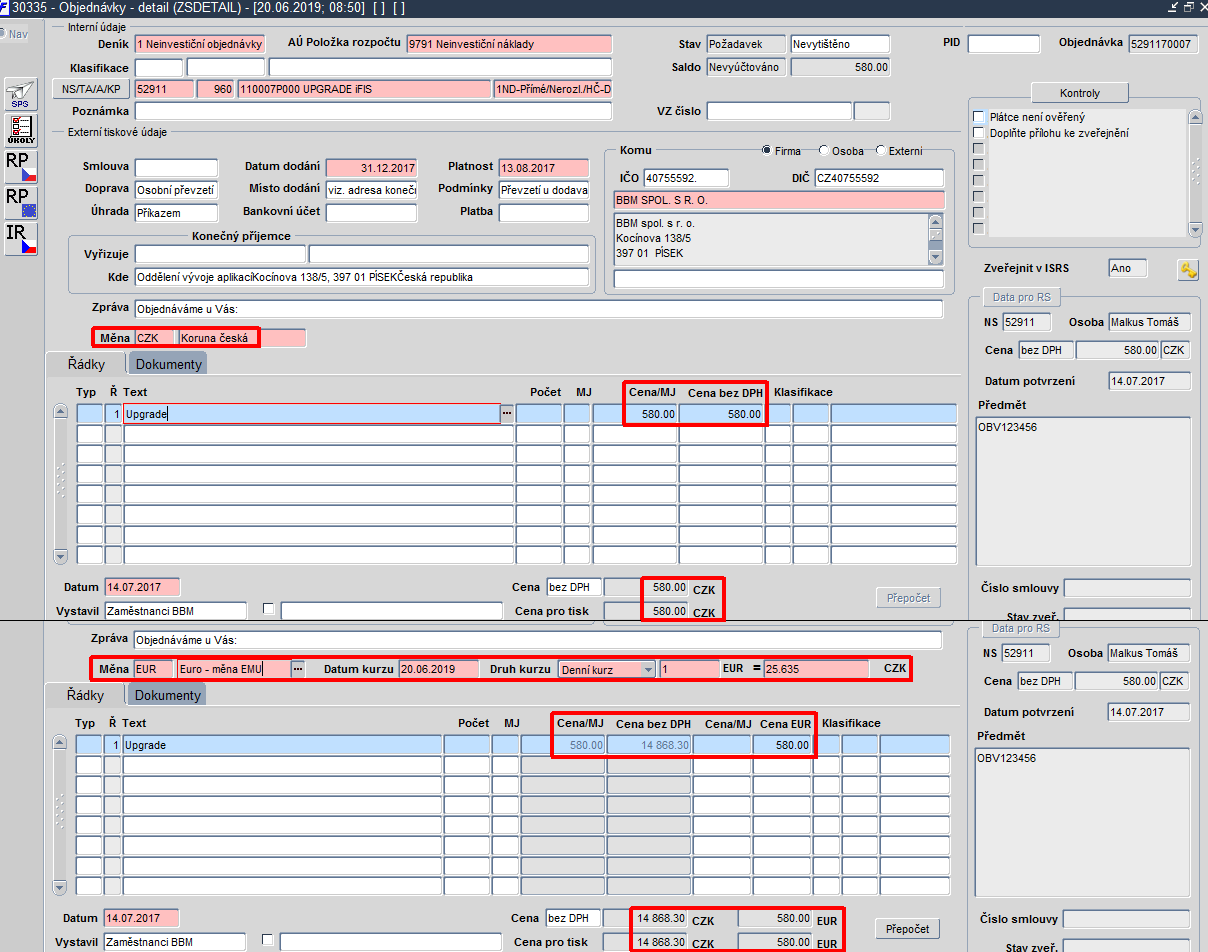Click the IR icon with Czech flag
Viewport: 1208px width, 952px height.
click(21, 238)
